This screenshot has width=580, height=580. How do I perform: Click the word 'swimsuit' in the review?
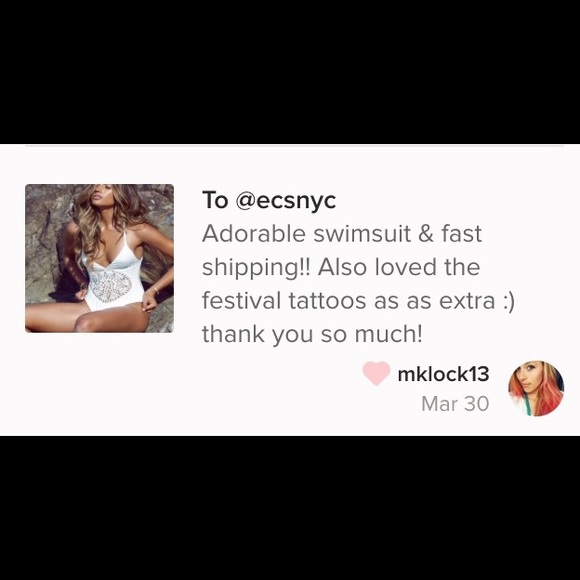click(362, 234)
